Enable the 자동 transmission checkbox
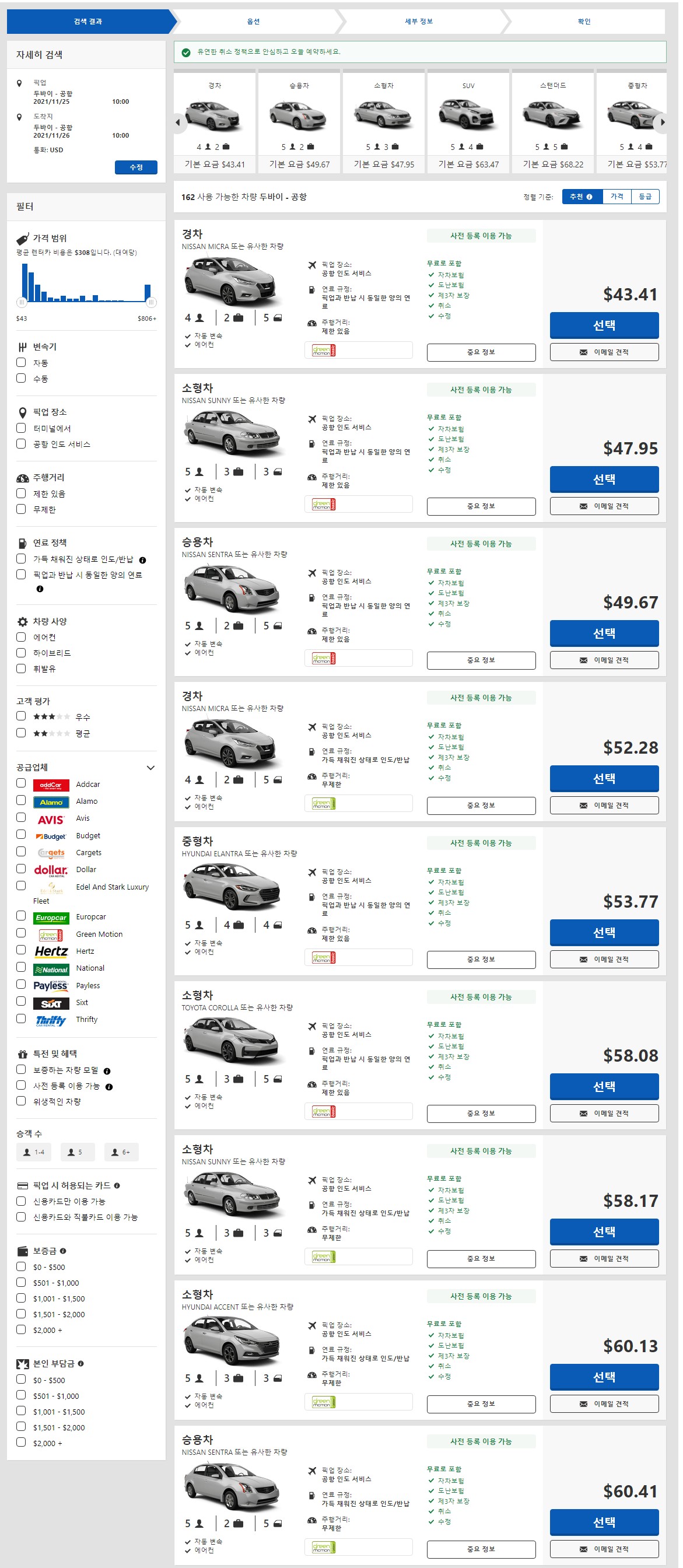 tap(22, 362)
